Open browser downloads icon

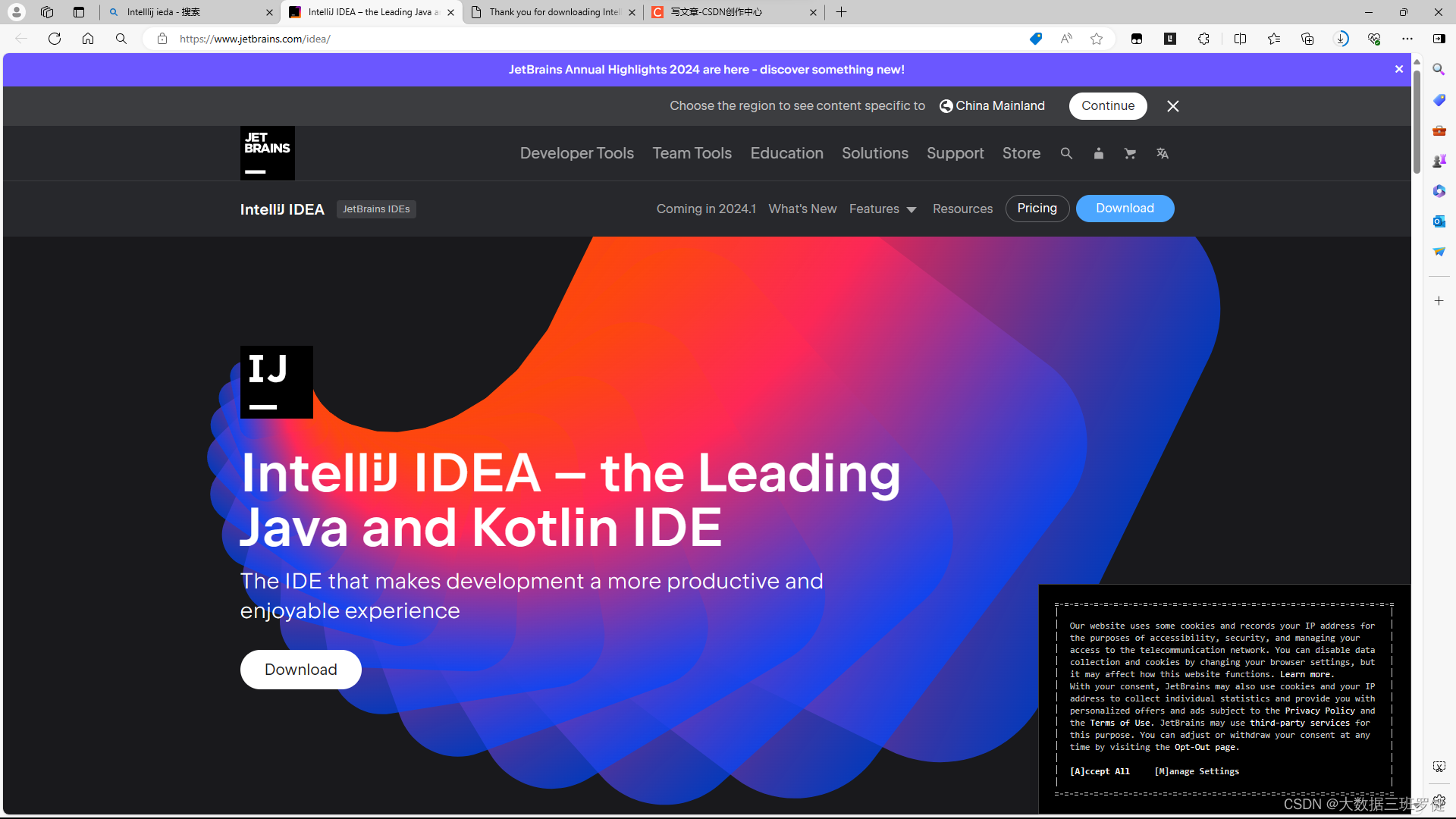click(1341, 39)
